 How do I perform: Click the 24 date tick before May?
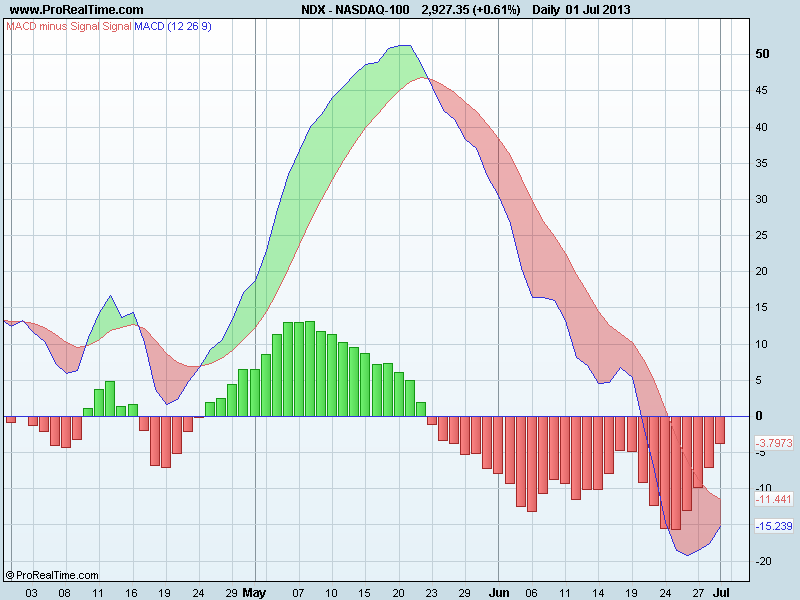click(198, 593)
